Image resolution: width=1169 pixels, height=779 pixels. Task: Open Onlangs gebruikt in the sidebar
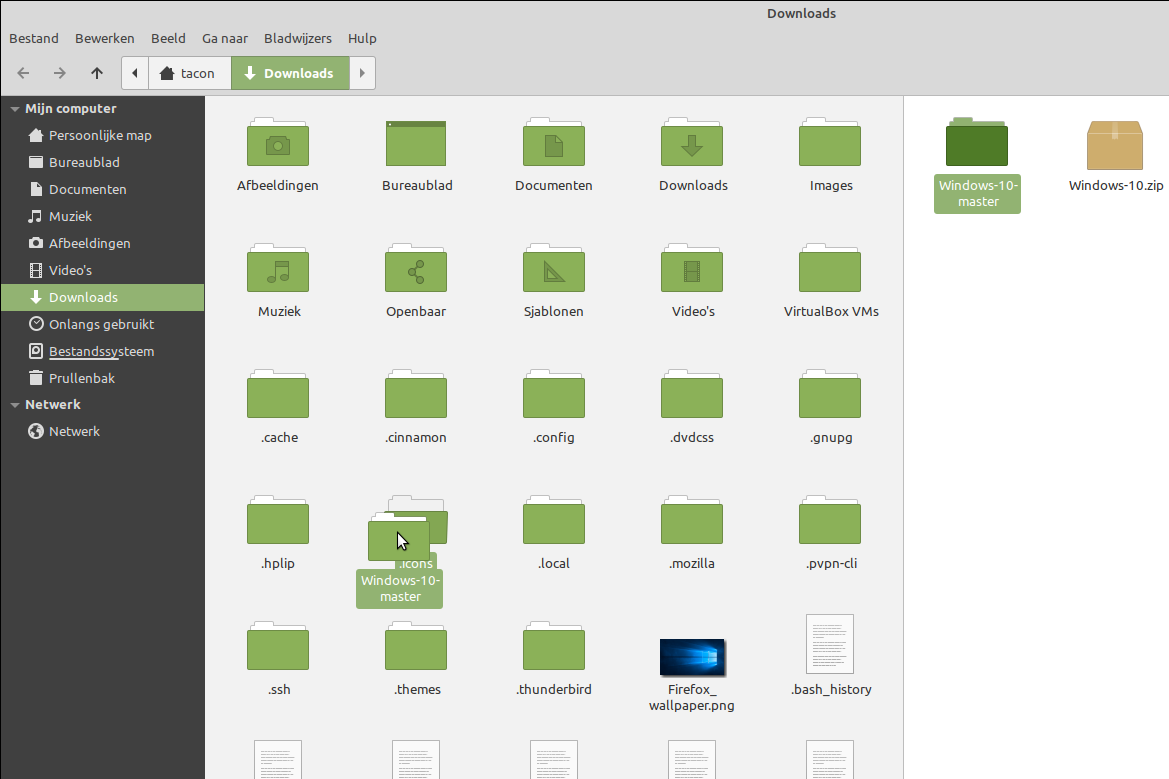[x=101, y=324]
